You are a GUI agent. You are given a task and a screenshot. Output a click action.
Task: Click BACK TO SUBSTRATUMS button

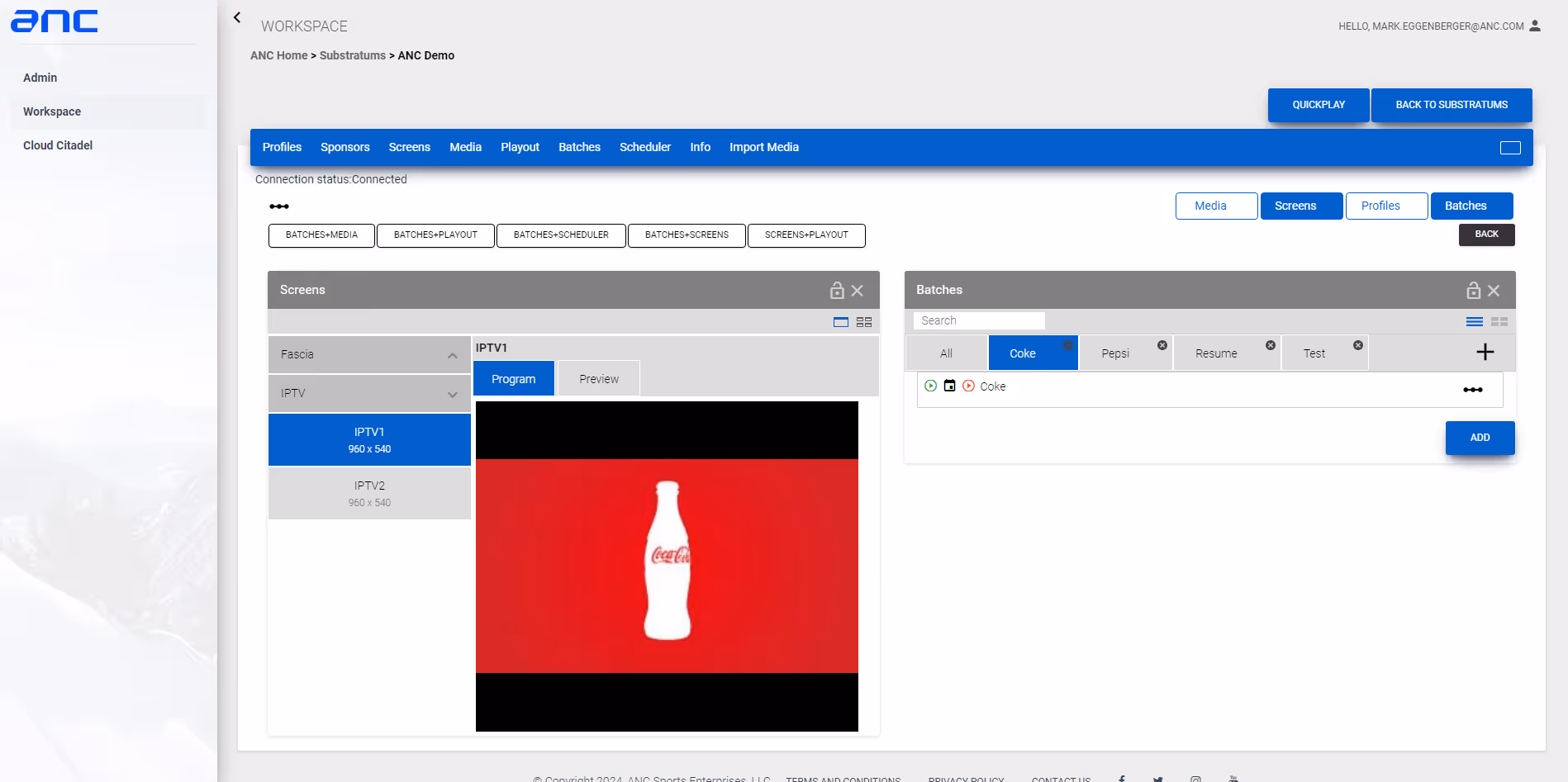(1452, 105)
